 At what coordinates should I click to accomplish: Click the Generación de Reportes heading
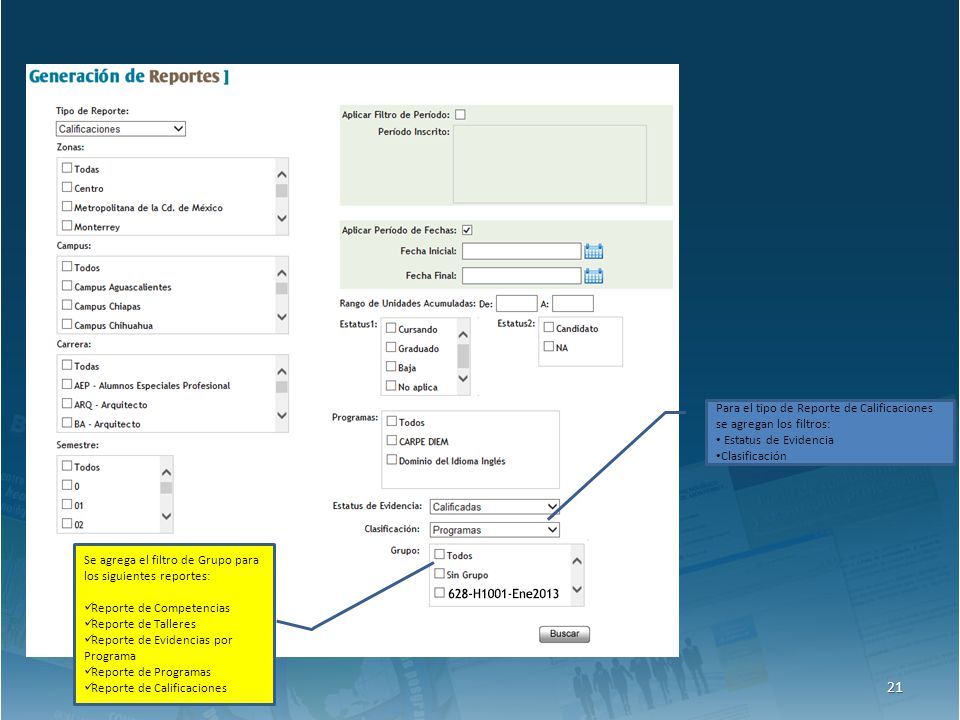coord(129,77)
